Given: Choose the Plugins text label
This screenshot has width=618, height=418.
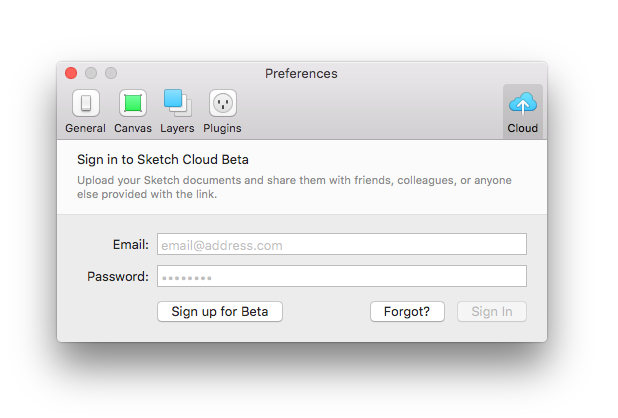Looking at the screenshot, I should click(222, 128).
